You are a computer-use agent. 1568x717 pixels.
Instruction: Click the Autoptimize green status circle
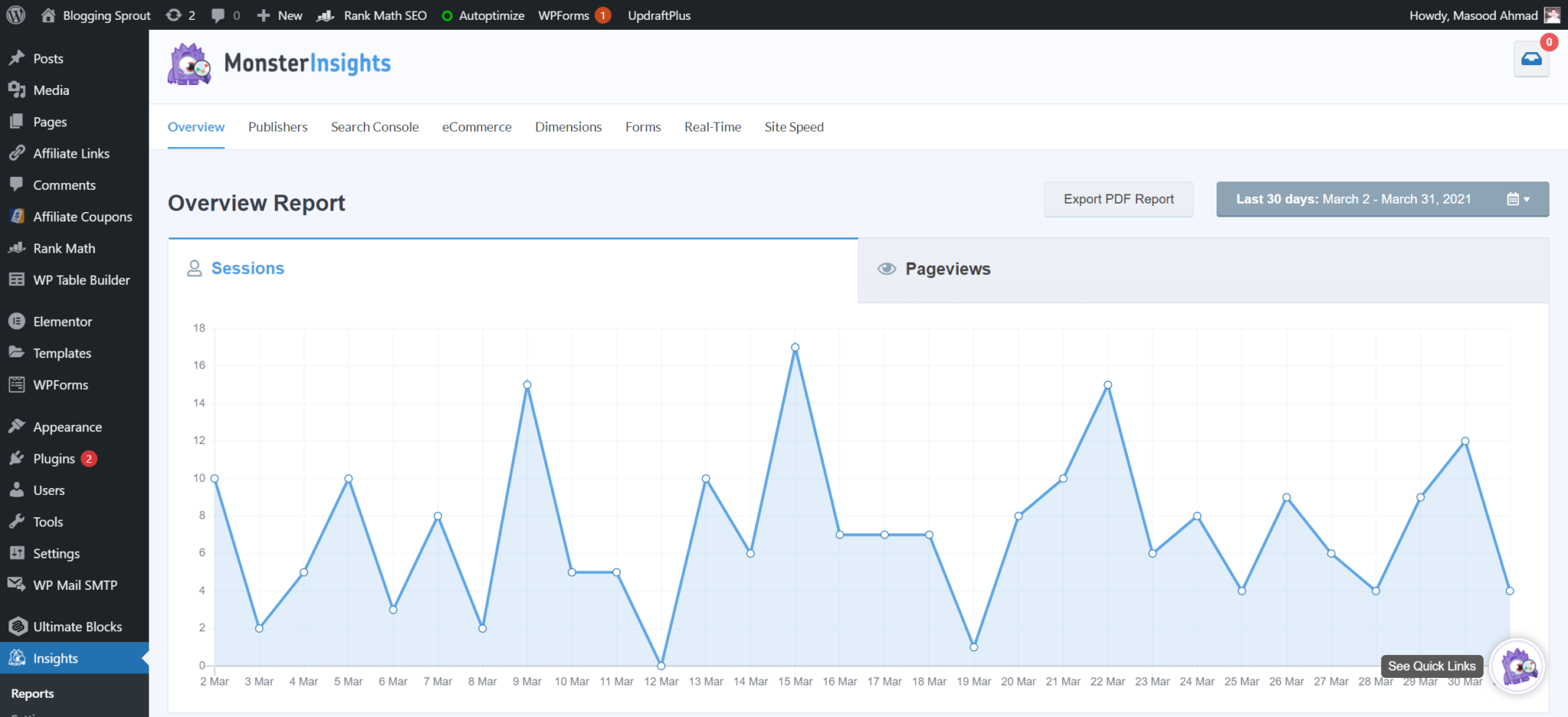tap(447, 15)
